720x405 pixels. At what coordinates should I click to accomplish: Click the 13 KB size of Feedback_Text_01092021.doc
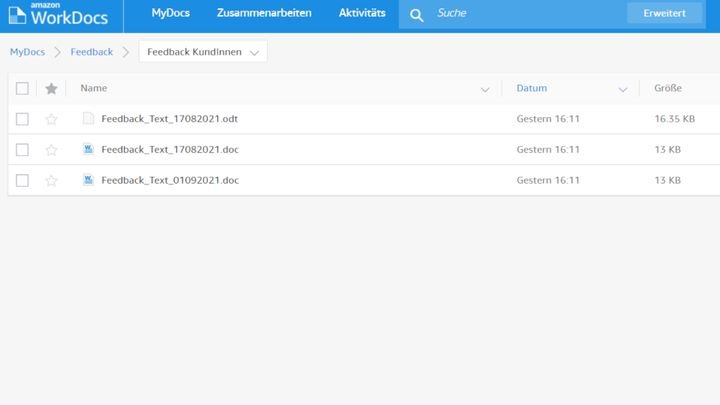coord(668,180)
